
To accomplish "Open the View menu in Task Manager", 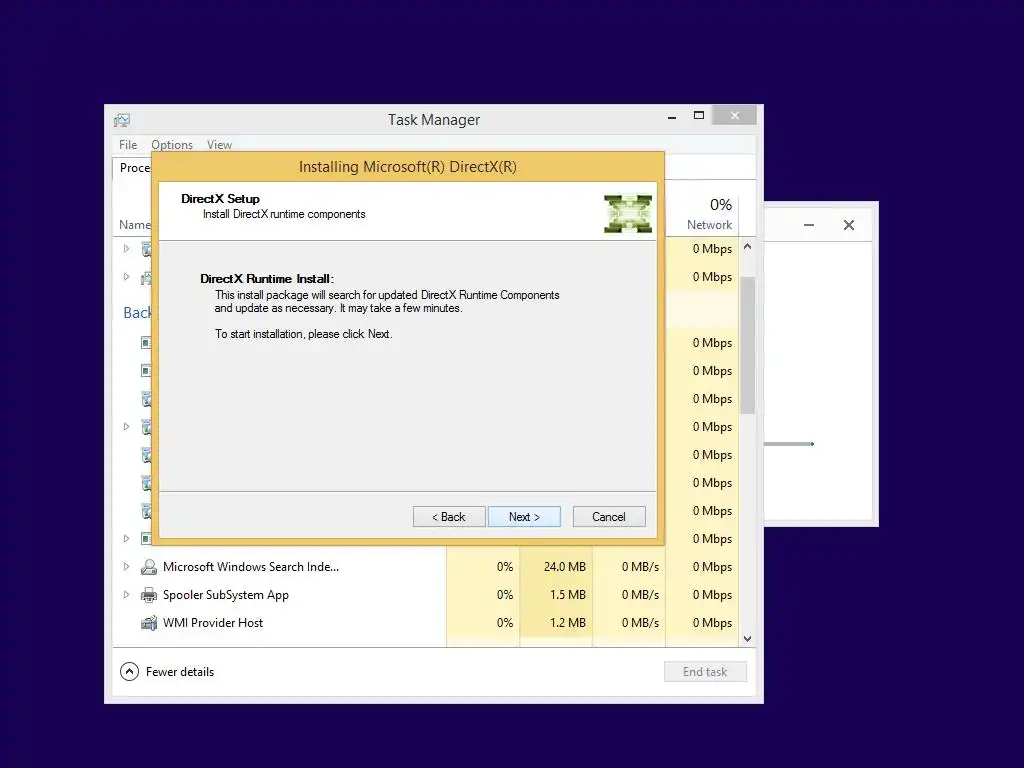I will click(219, 144).
